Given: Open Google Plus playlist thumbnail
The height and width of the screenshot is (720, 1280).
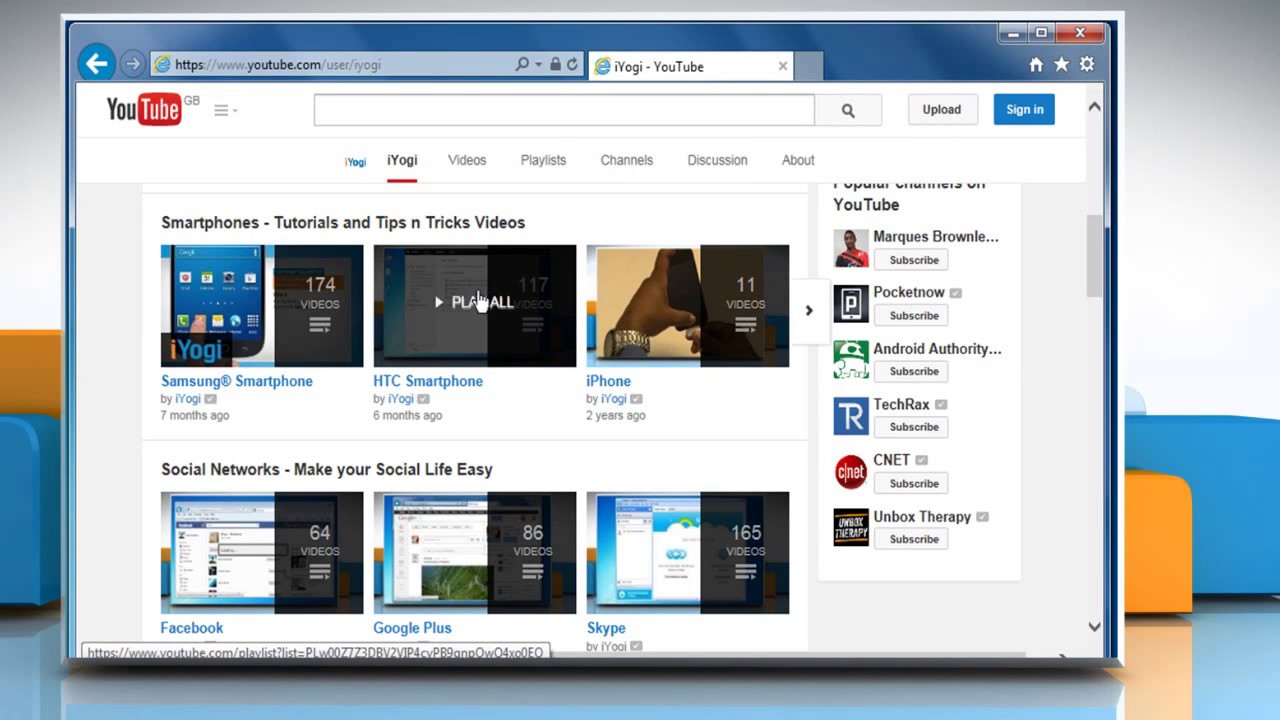Looking at the screenshot, I should click(475, 553).
